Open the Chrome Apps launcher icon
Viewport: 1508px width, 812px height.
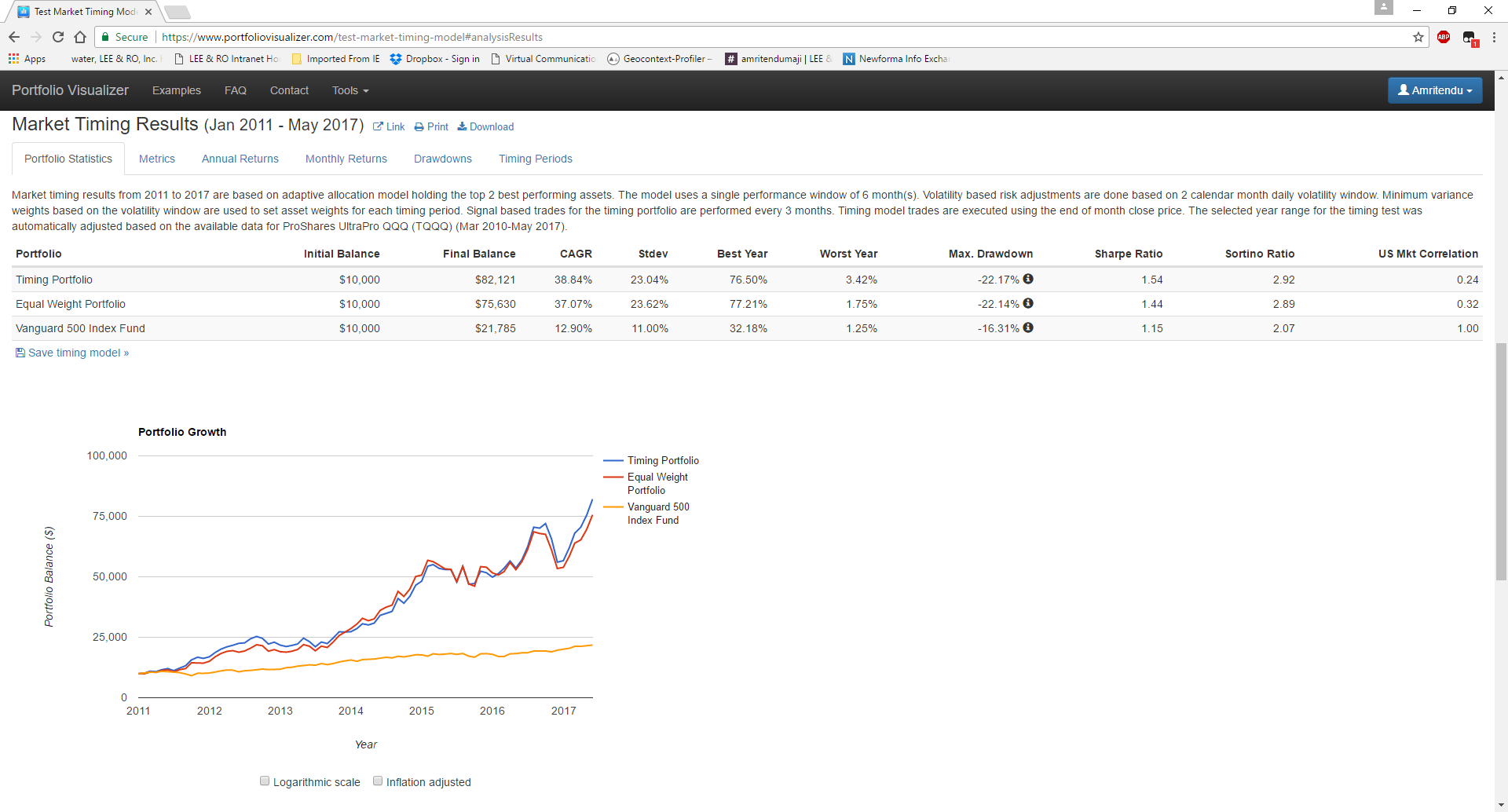(x=13, y=59)
